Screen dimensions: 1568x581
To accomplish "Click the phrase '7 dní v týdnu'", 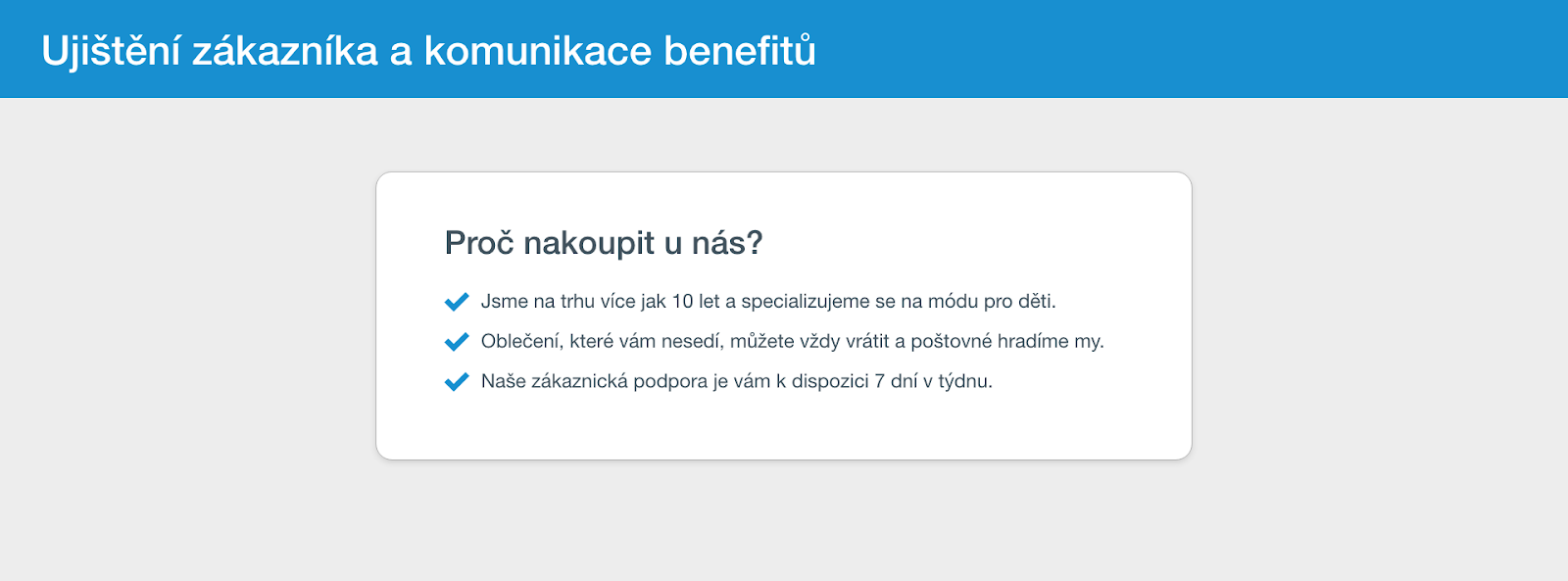I will pos(933,382).
